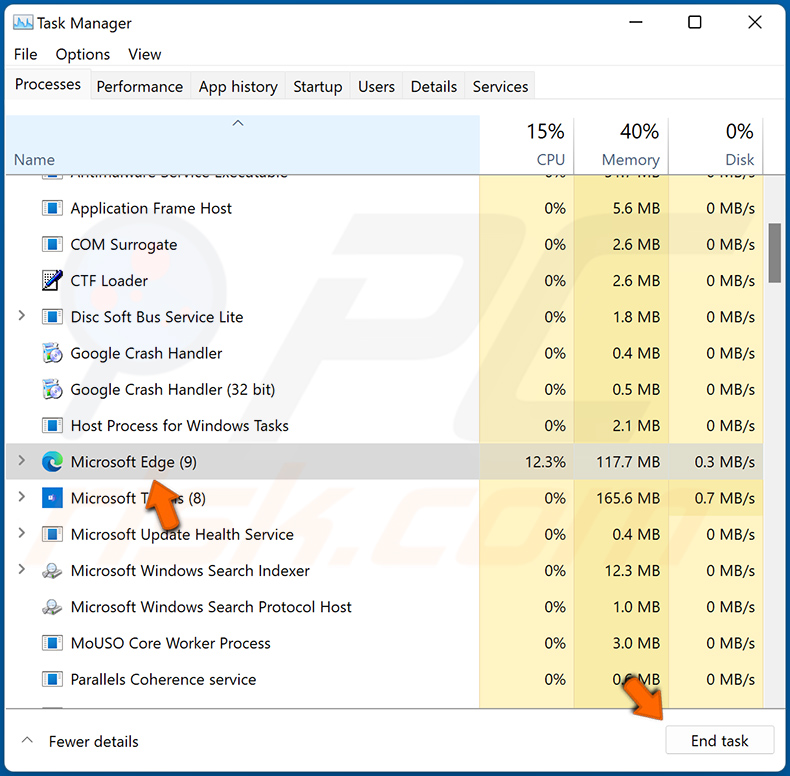Click the vertical scrollbar thumb
This screenshot has height=776, width=790.
(x=774, y=253)
